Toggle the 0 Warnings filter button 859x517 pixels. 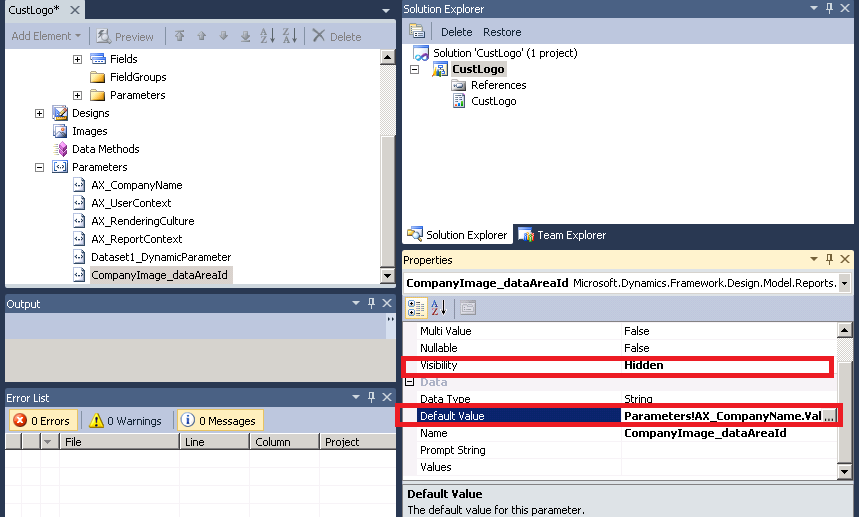pyautogui.click(x=127, y=421)
